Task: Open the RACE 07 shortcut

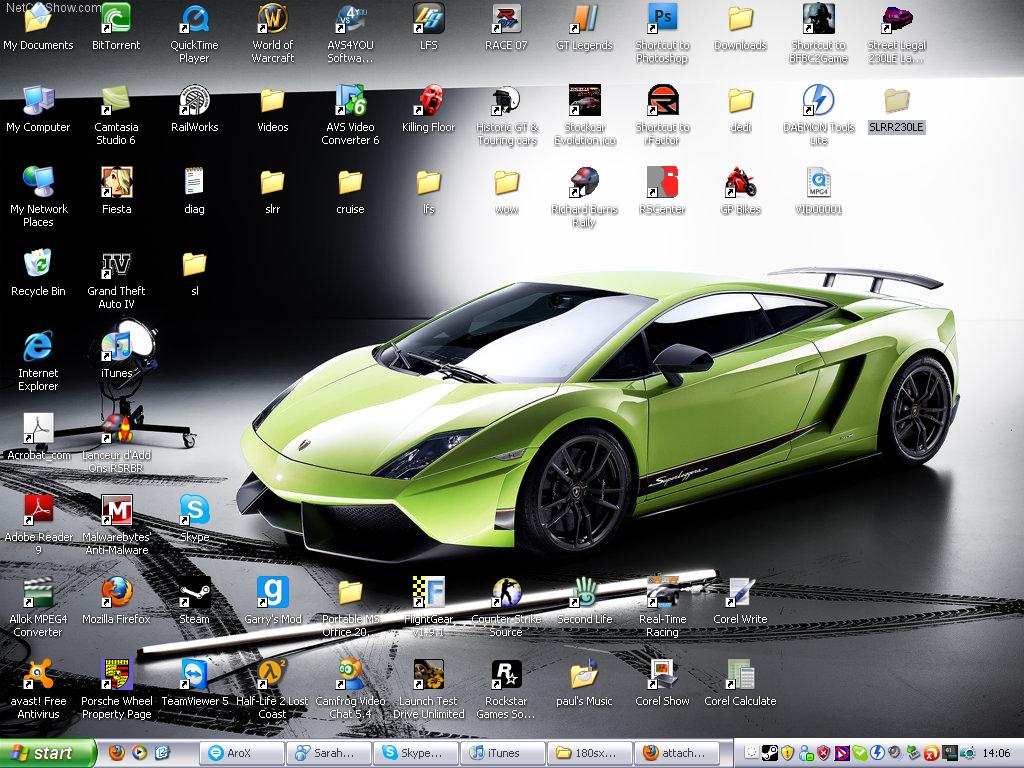Action: click(x=506, y=18)
